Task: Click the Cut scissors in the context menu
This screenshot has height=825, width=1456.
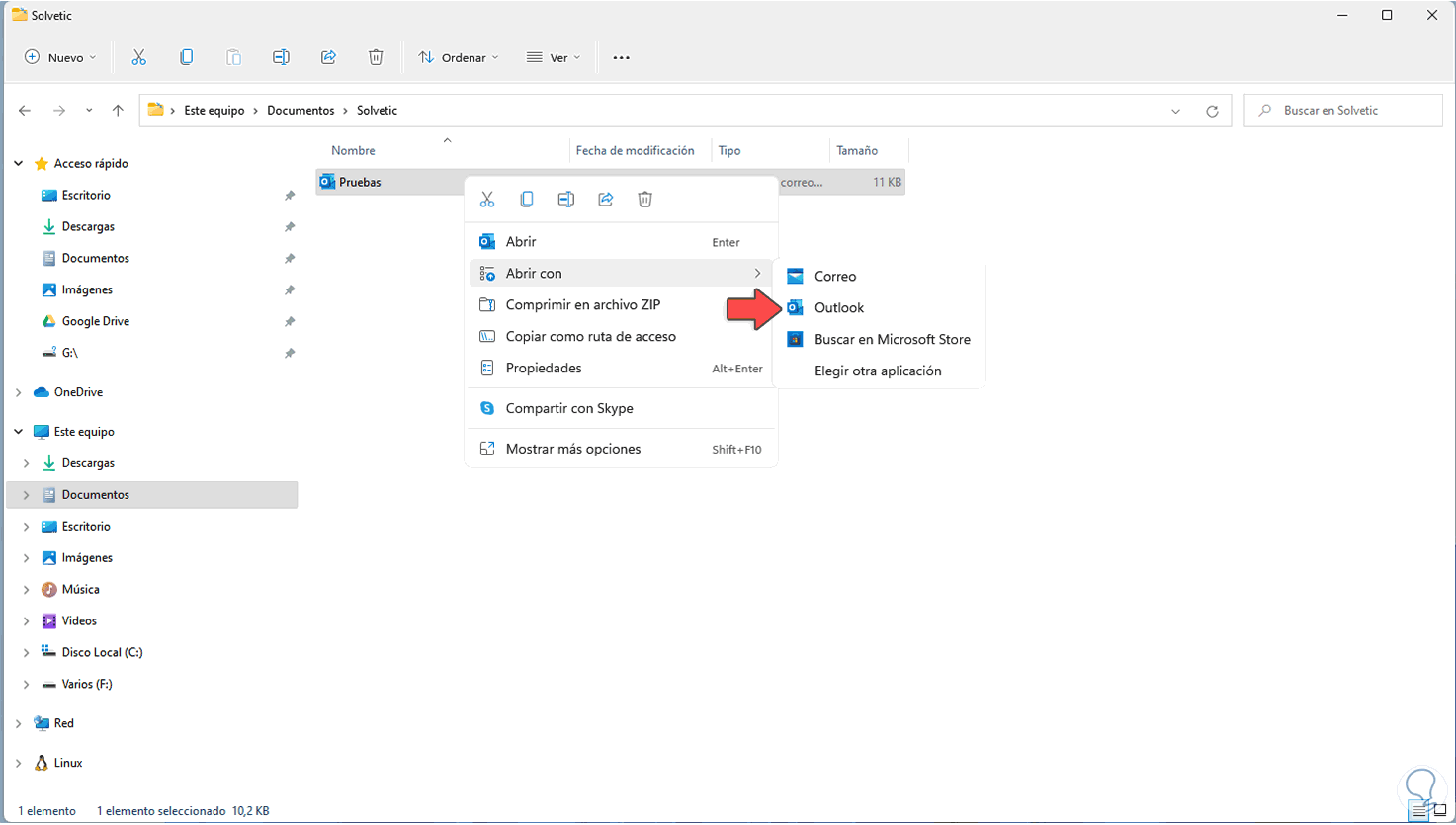Action: coord(487,200)
